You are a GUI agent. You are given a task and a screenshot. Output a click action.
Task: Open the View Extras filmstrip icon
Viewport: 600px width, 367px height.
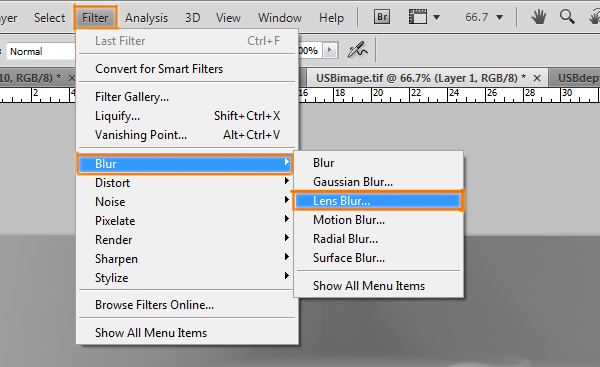(x=417, y=17)
